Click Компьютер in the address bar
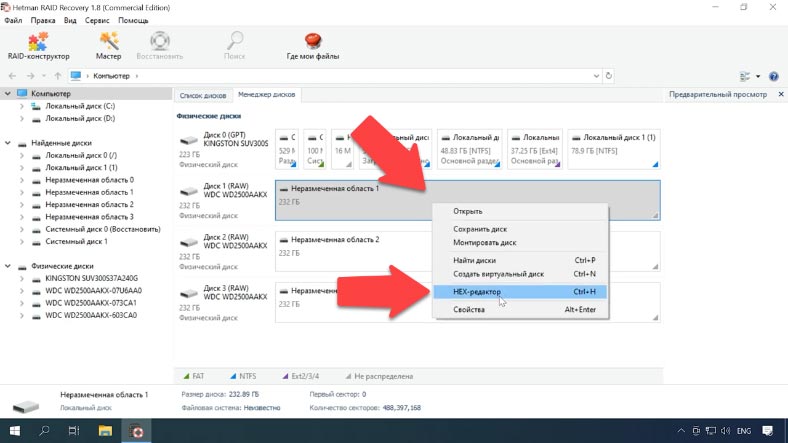788x443 pixels. (111, 76)
